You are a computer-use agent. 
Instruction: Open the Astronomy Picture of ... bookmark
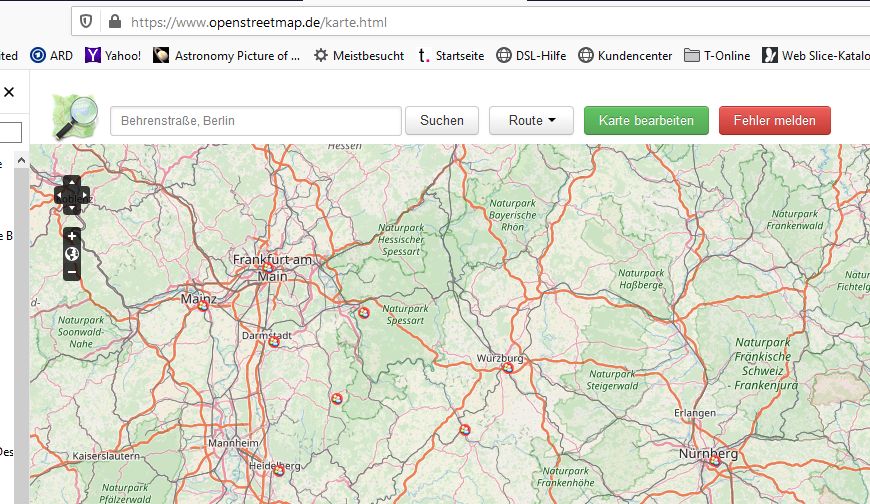point(226,56)
